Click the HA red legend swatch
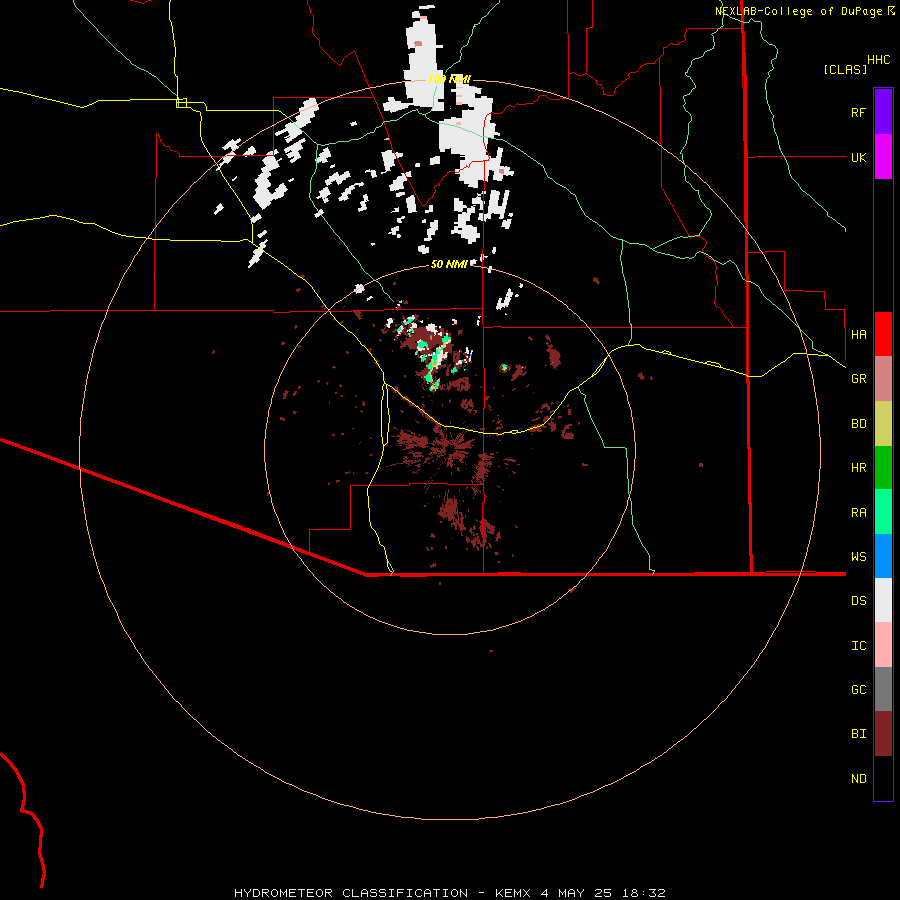900x900 pixels. pyautogui.click(x=883, y=334)
